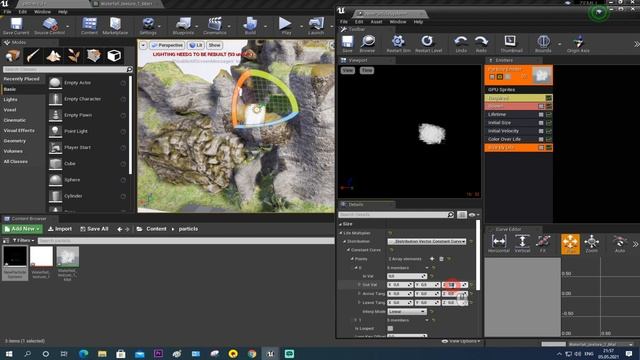Viewport: 640px width, 360px height.
Task: Toggle the curve graph icon for the Initial Velocity module
Action: pos(549,131)
